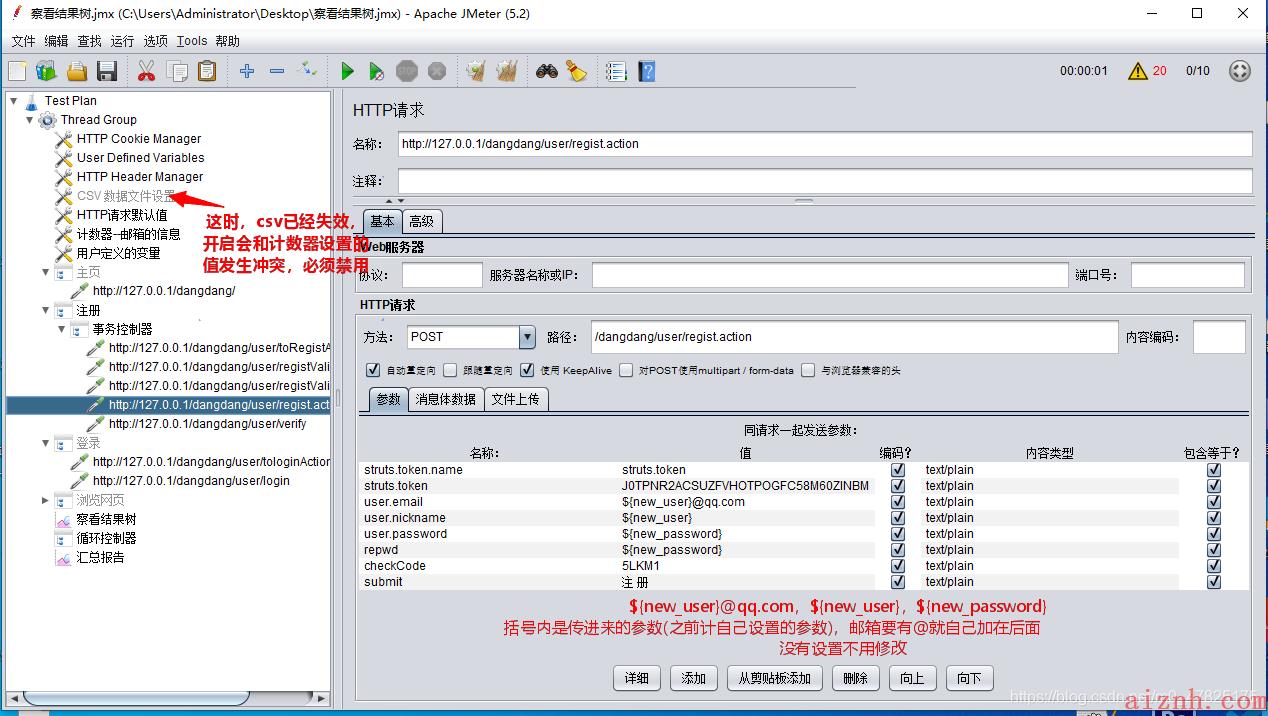
Task: Collapse the 登录 node
Action: point(45,442)
